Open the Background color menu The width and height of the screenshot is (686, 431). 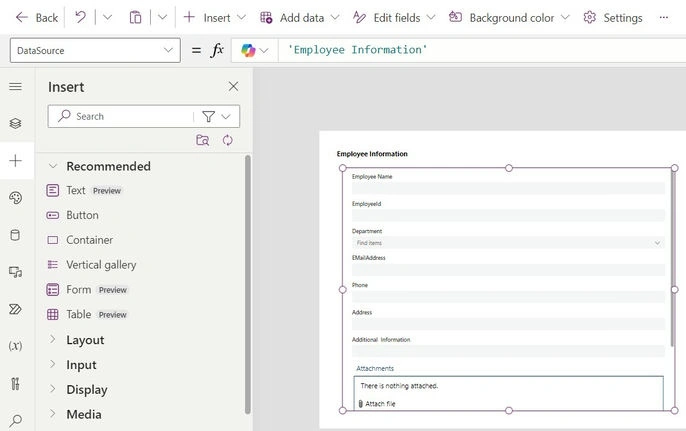point(509,18)
